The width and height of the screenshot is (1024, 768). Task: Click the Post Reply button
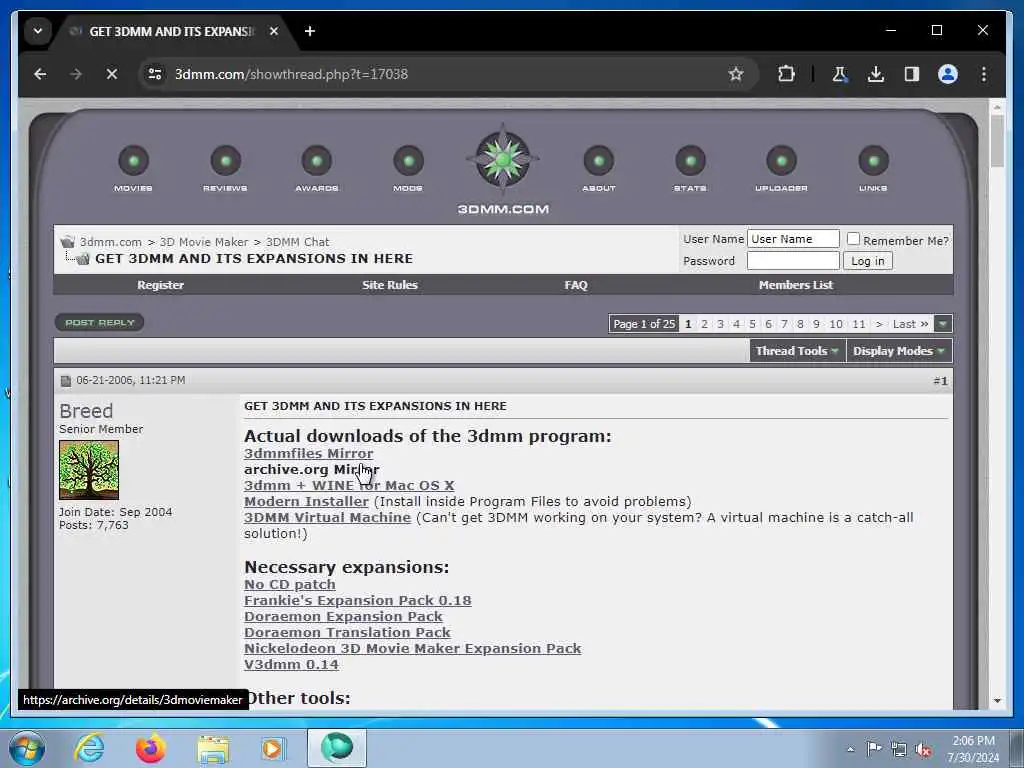(x=99, y=323)
